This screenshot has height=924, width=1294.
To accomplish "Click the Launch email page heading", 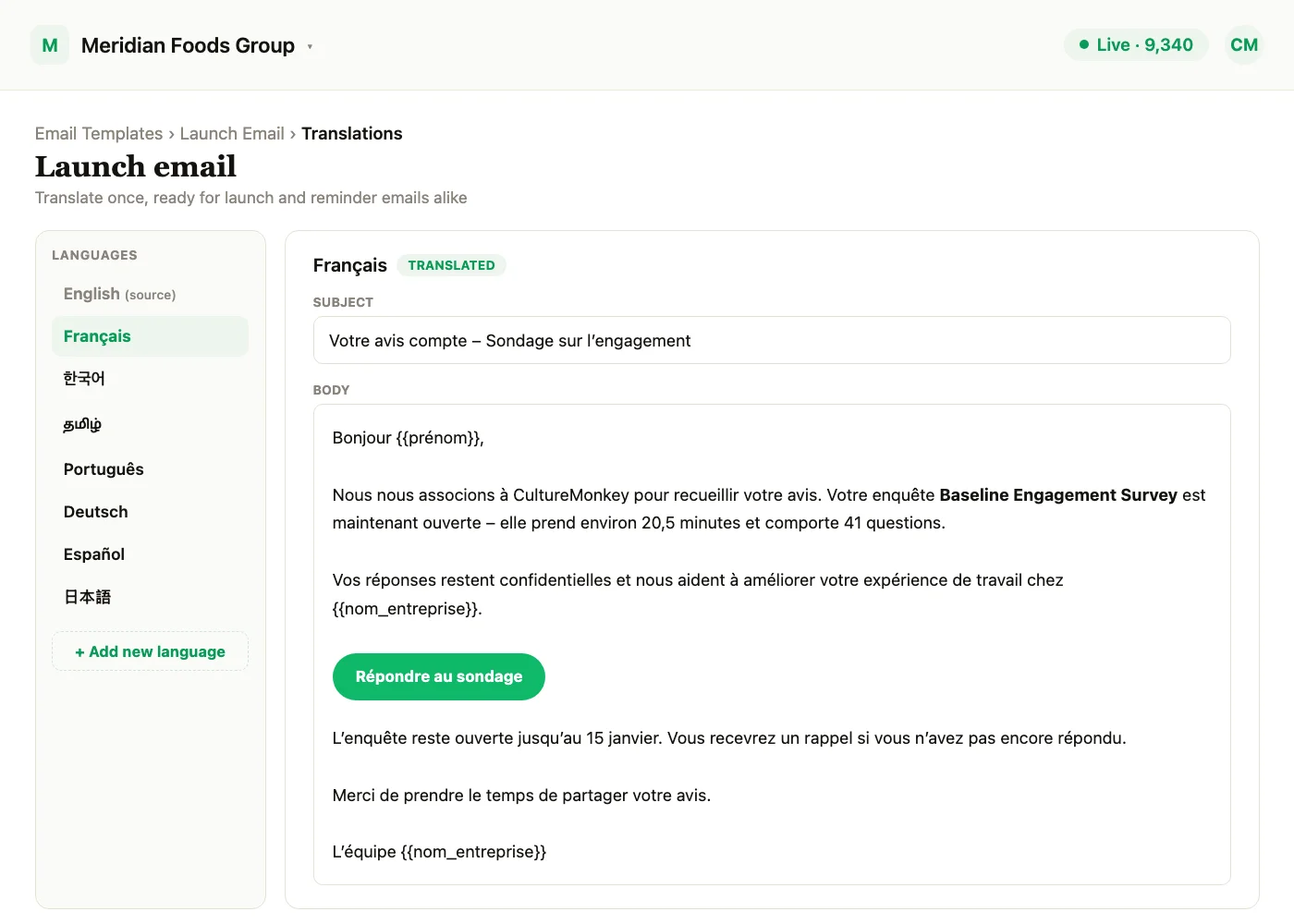I will click(x=136, y=166).
